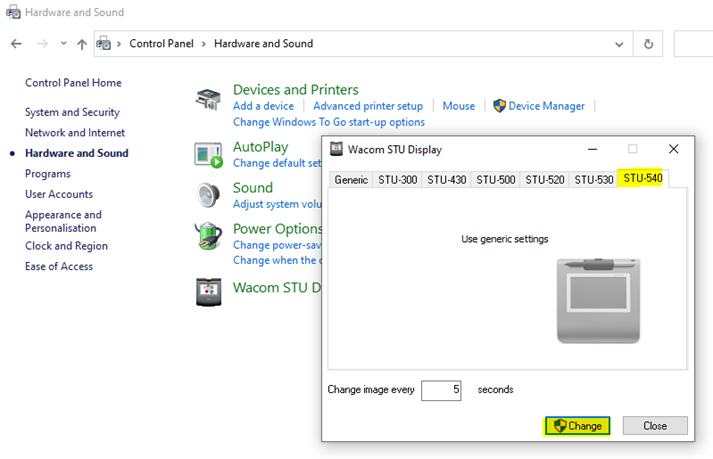Click the AutoPlay icon
Viewport: 713px width, 459px height.
(208, 155)
